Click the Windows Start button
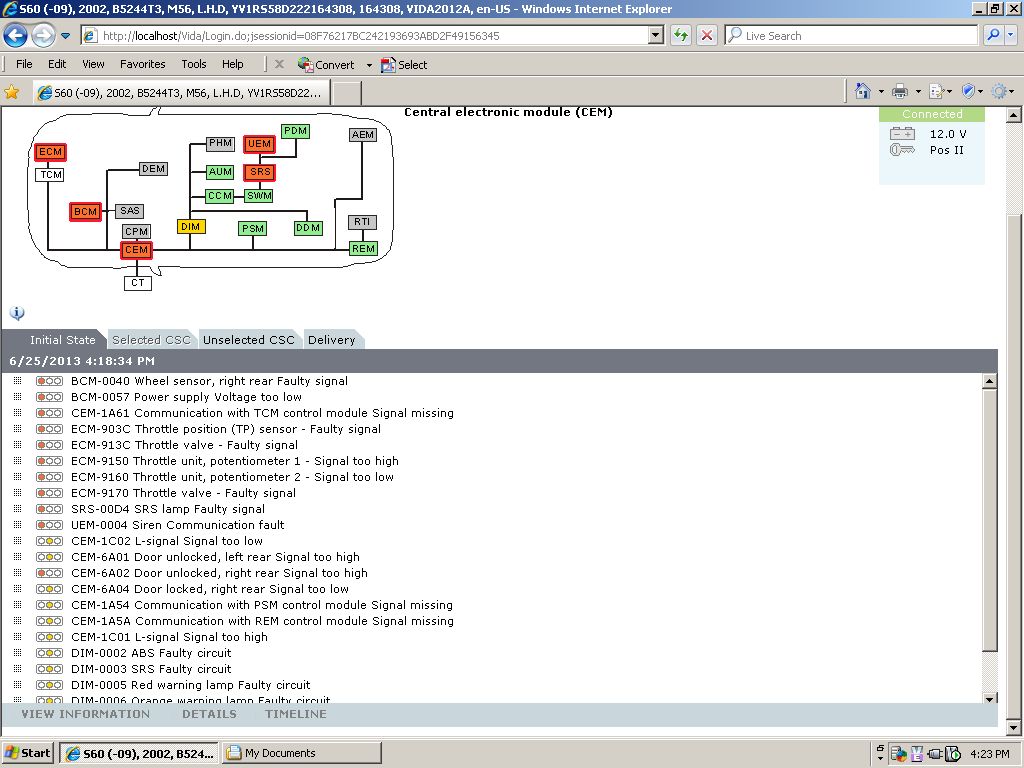Image resolution: width=1024 pixels, height=768 pixels. click(x=28, y=753)
